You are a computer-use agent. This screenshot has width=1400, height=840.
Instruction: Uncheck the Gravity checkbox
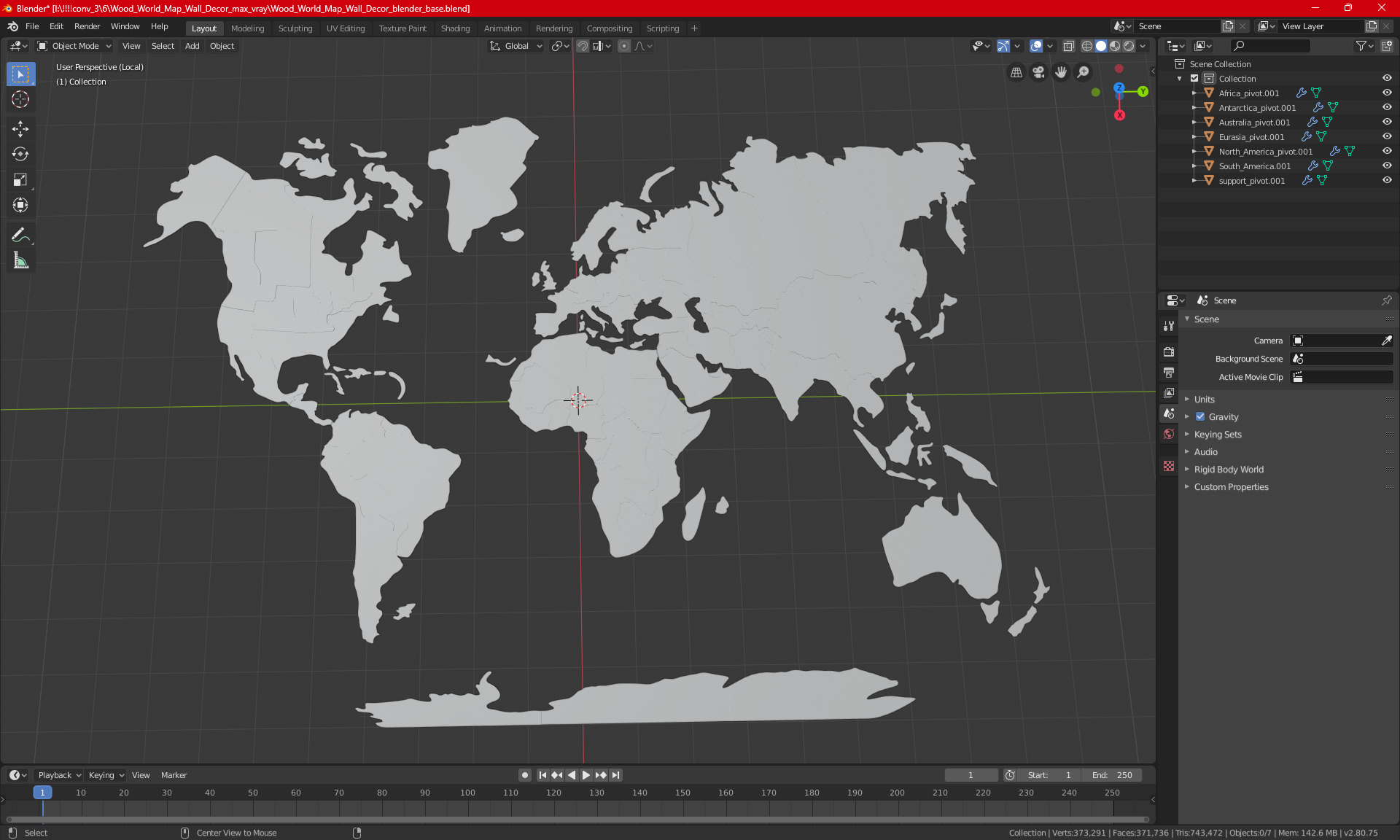point(1200,416)
